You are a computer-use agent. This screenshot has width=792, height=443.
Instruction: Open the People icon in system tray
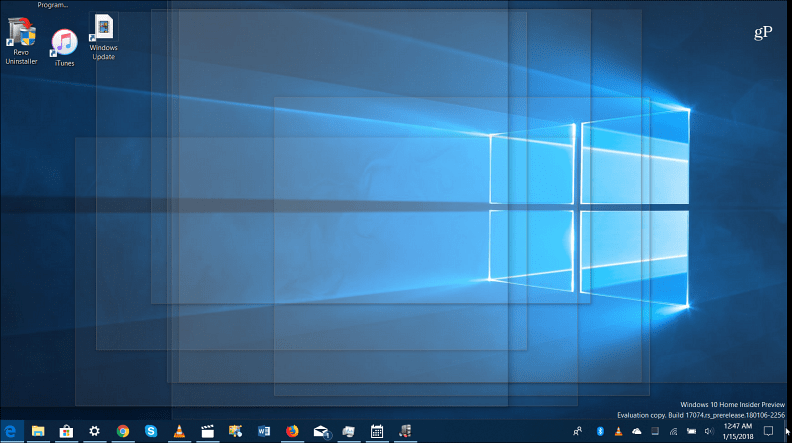click(x=578, y=431)
